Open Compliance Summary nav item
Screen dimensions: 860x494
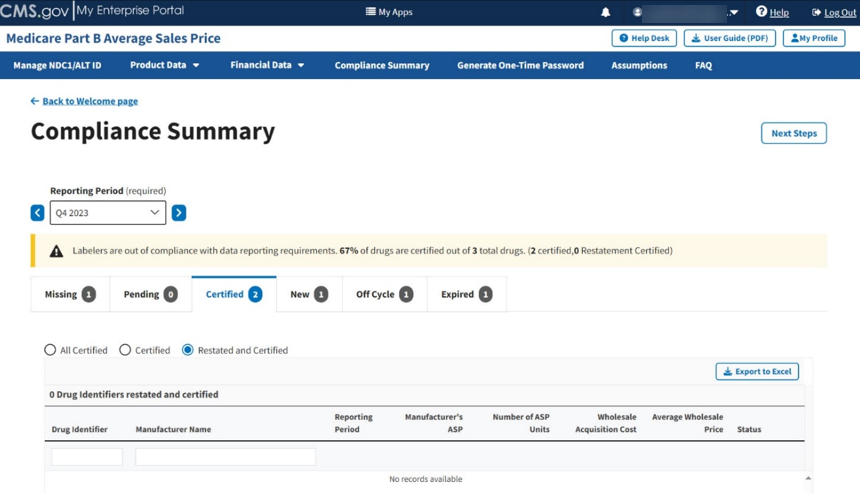[x=382, y=65]
